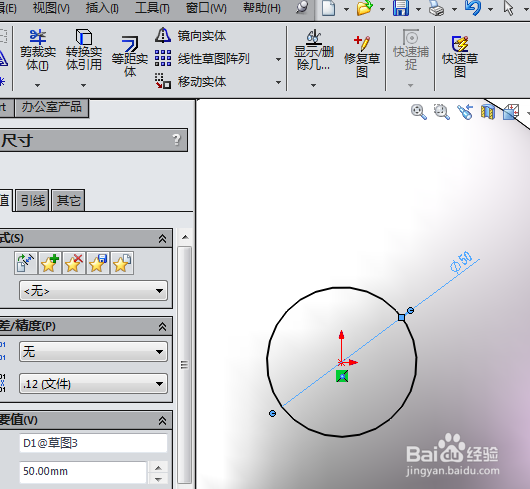Click add style star with plus icon
This screenshot has width=530, height=489.
click(50, 263)
